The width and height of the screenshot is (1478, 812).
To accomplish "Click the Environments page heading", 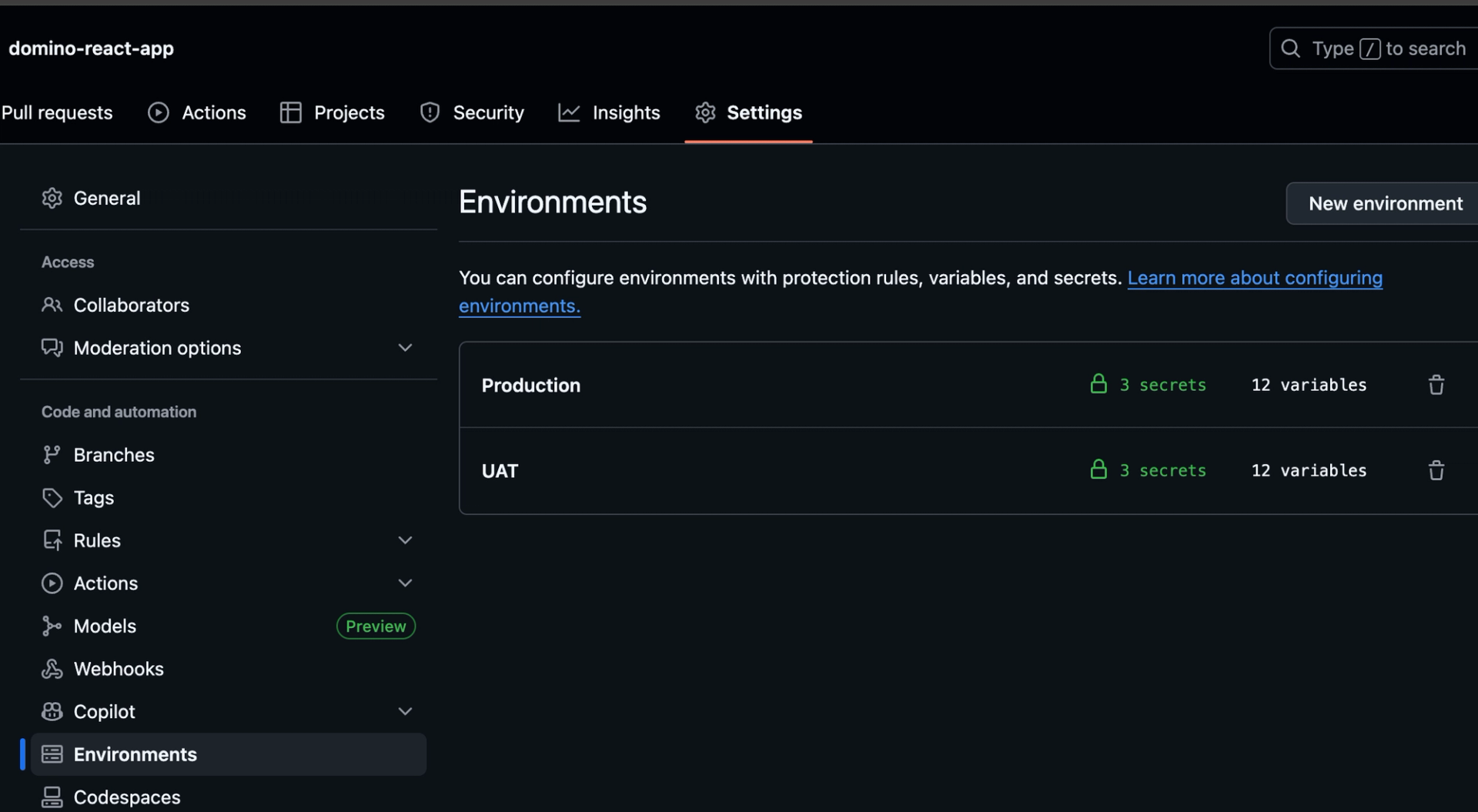I will tap(553, 202).
